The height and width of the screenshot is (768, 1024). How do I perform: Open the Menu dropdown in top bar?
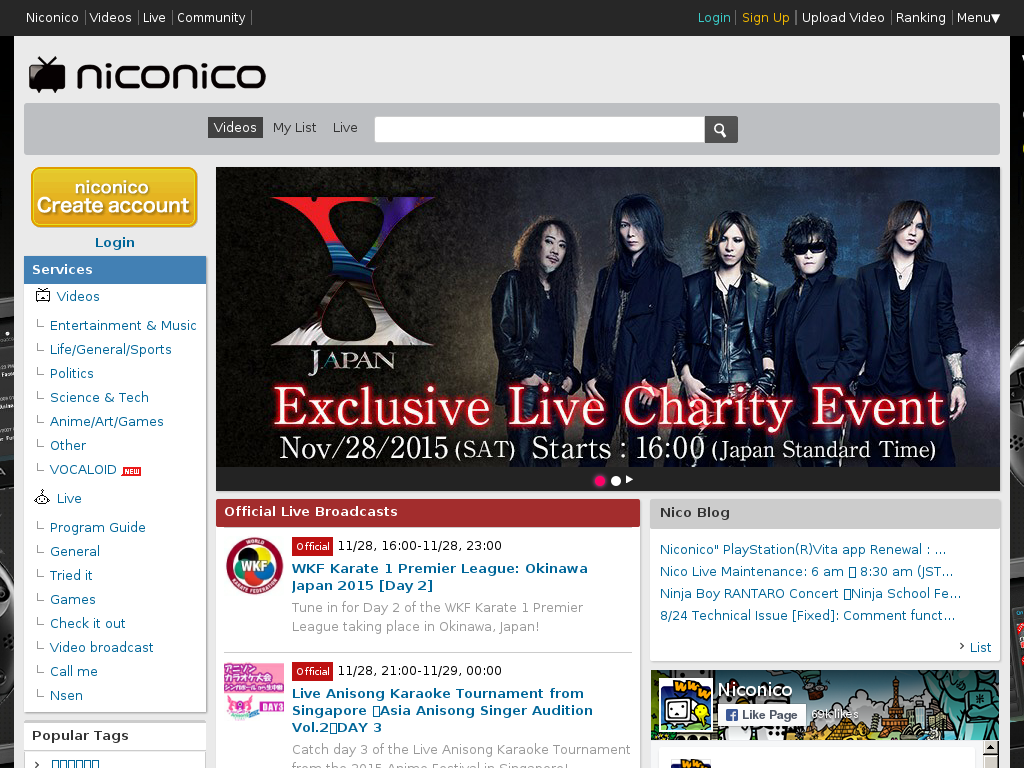978,18
